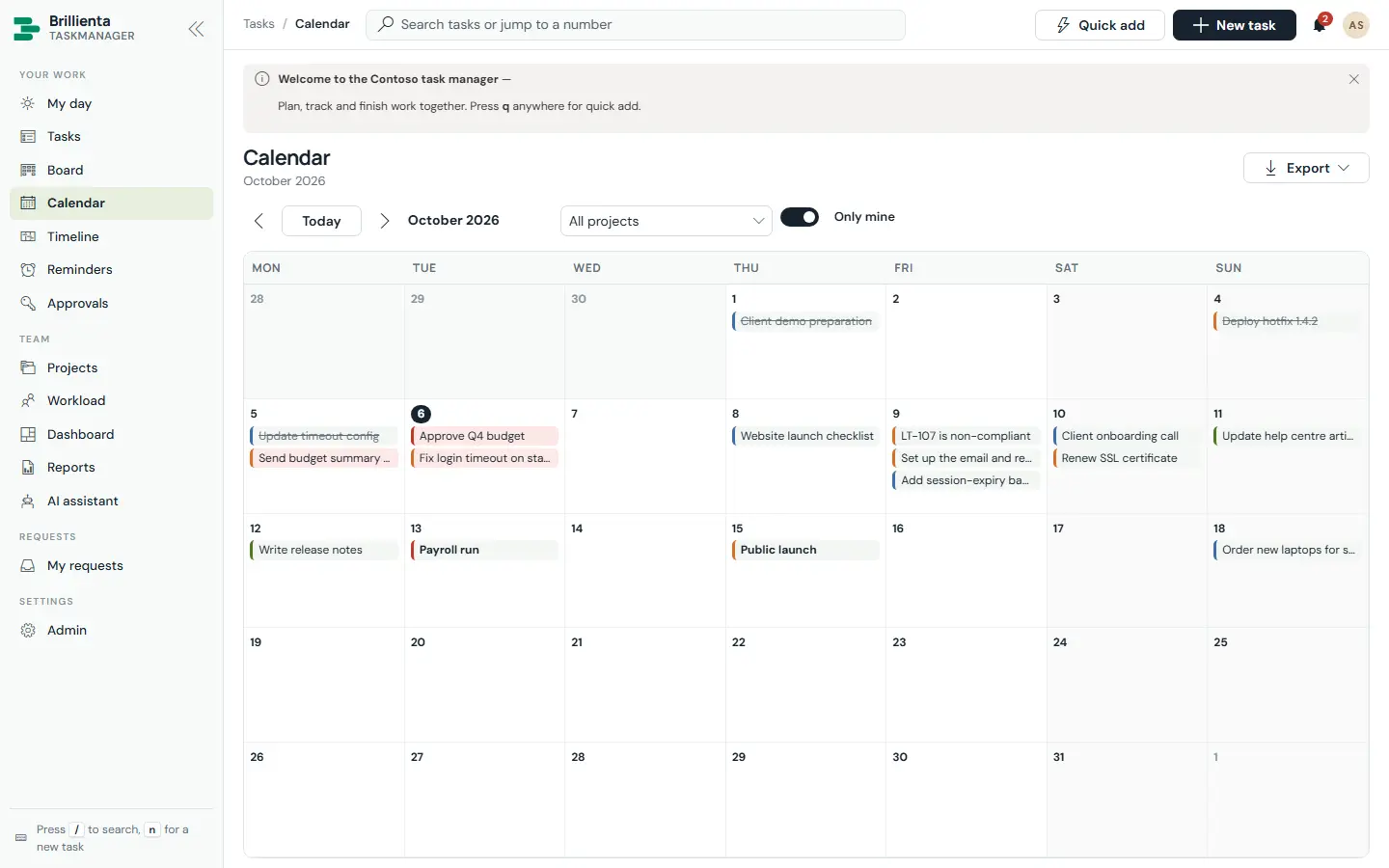Dismiss the welcome banner

(1353, 79)
